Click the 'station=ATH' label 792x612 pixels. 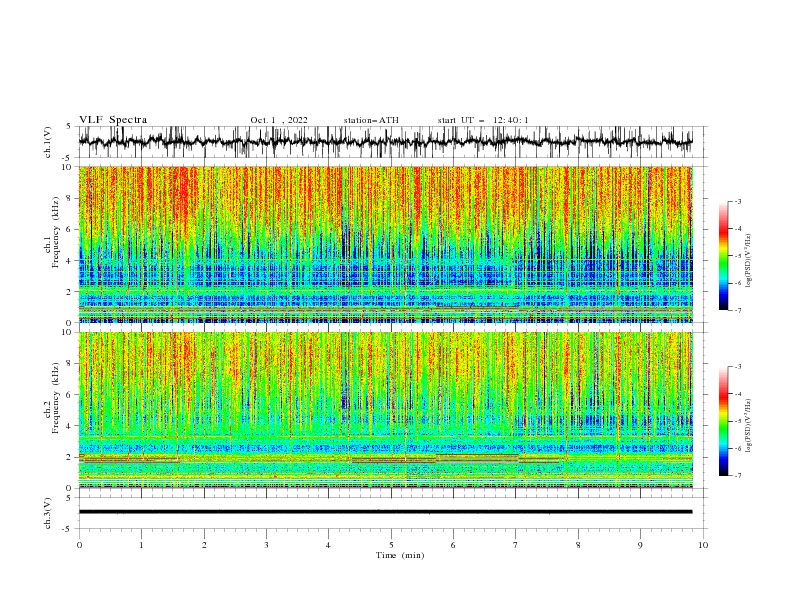pyautogui.click(x=371, y=120)
